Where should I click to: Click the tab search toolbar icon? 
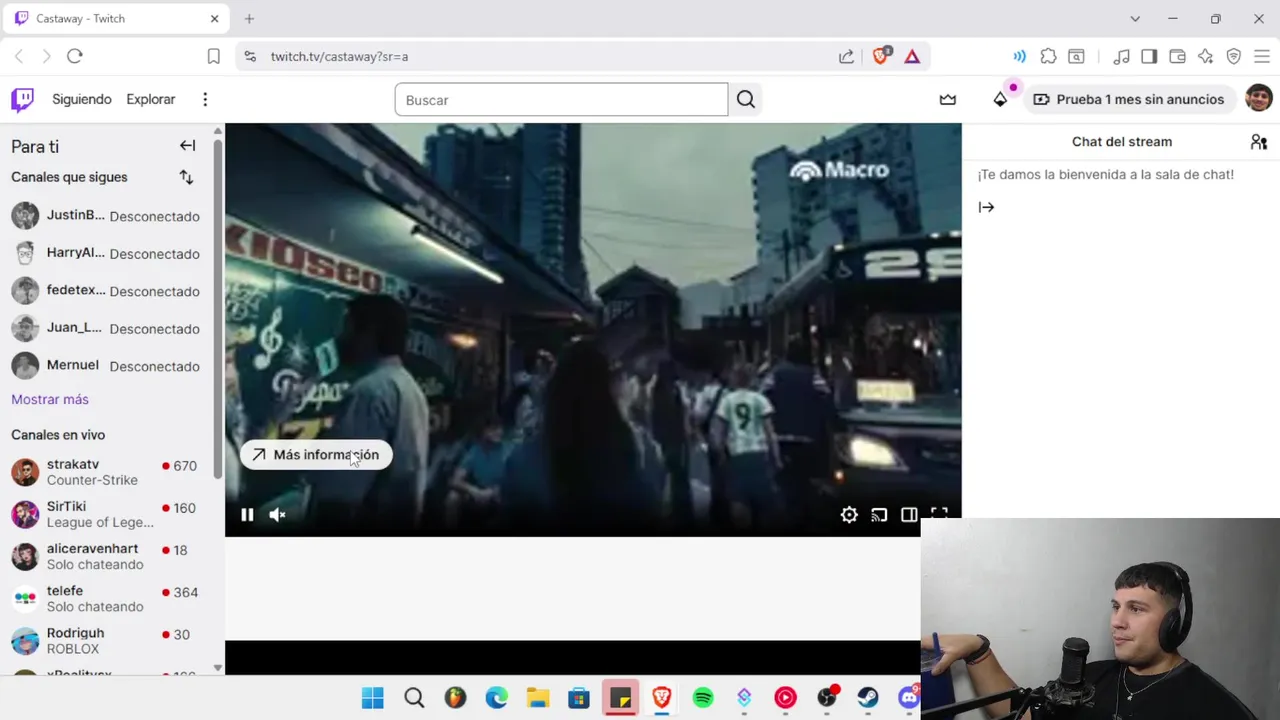point(1076,56)
